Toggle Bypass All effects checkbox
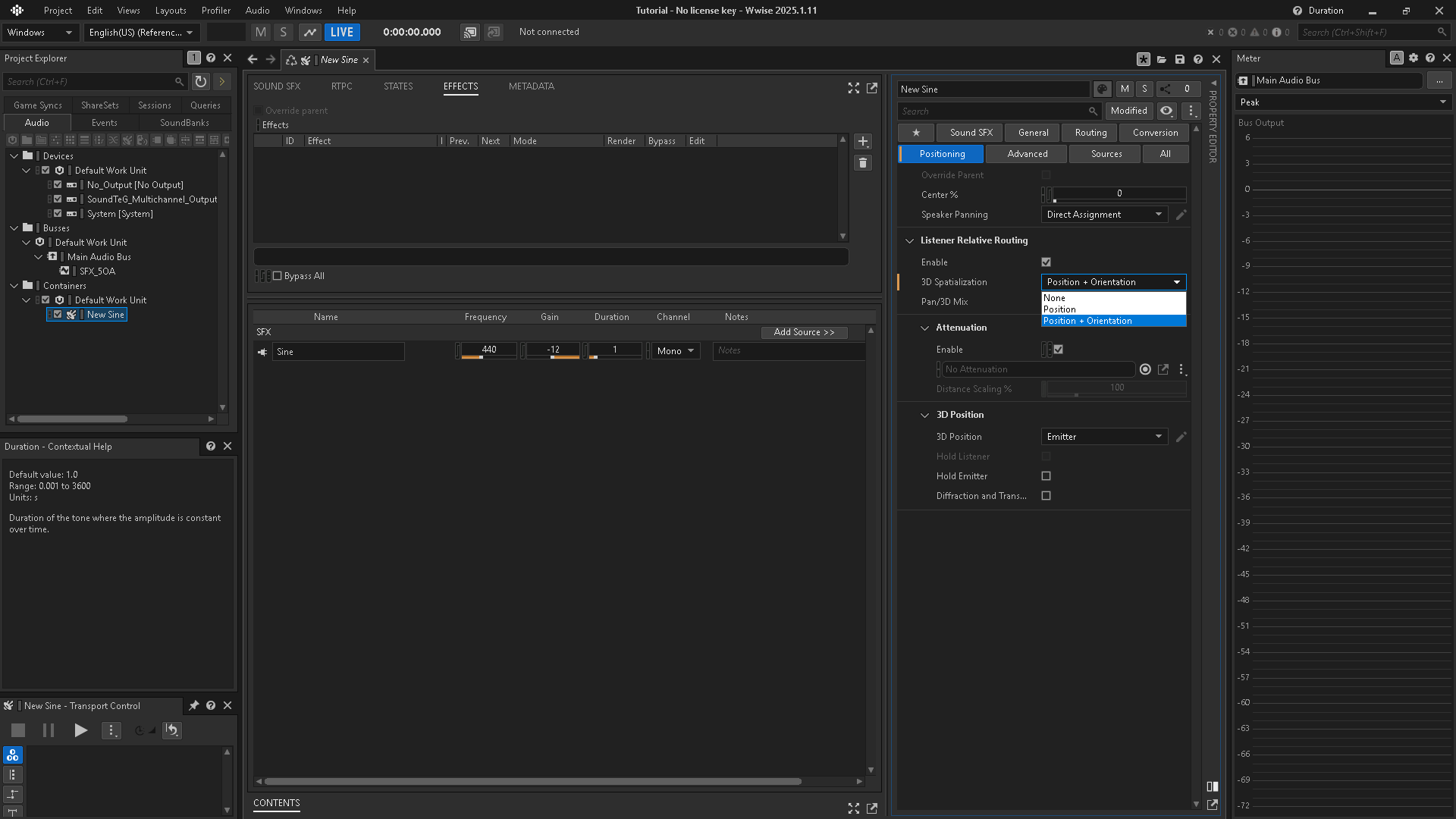Image resolution: width=1456 pixels, height=819 pixels. click(x=278, y=276)
